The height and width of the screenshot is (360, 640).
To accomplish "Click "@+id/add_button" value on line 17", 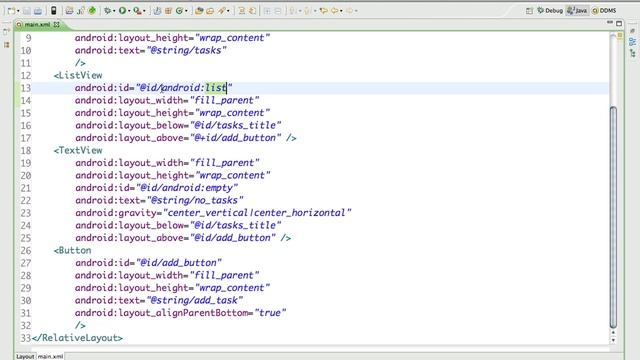I will click(x=236, y=138).
